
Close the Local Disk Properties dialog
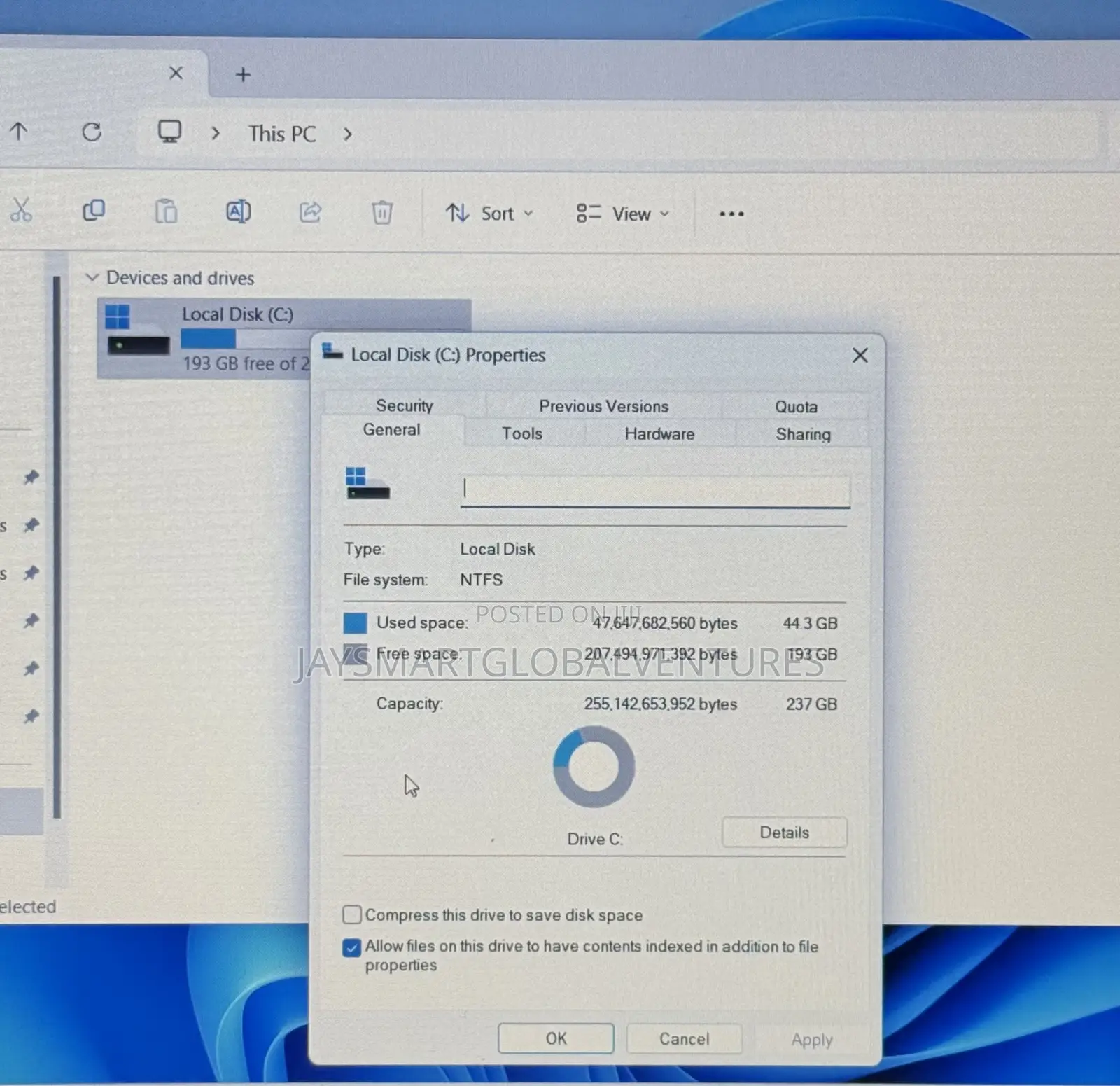[860, 356]
